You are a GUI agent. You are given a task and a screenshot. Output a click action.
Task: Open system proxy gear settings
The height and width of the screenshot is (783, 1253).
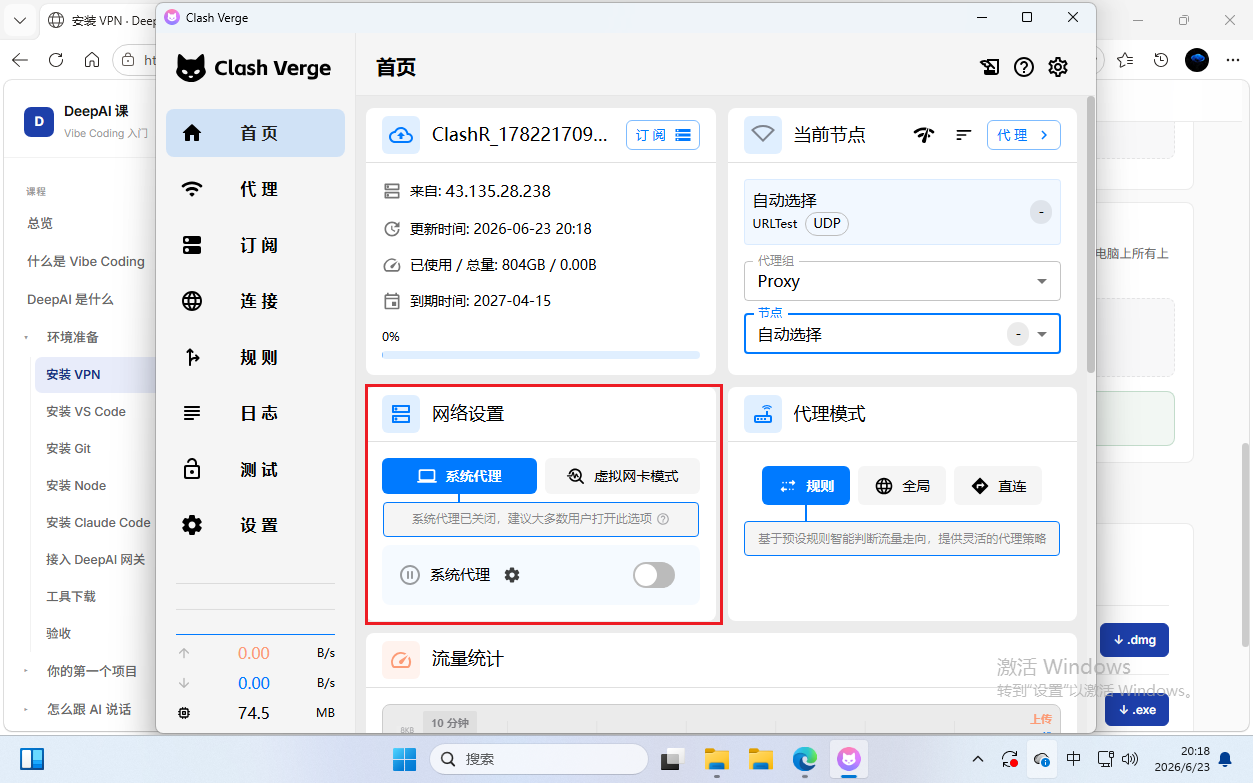point(512,575)
